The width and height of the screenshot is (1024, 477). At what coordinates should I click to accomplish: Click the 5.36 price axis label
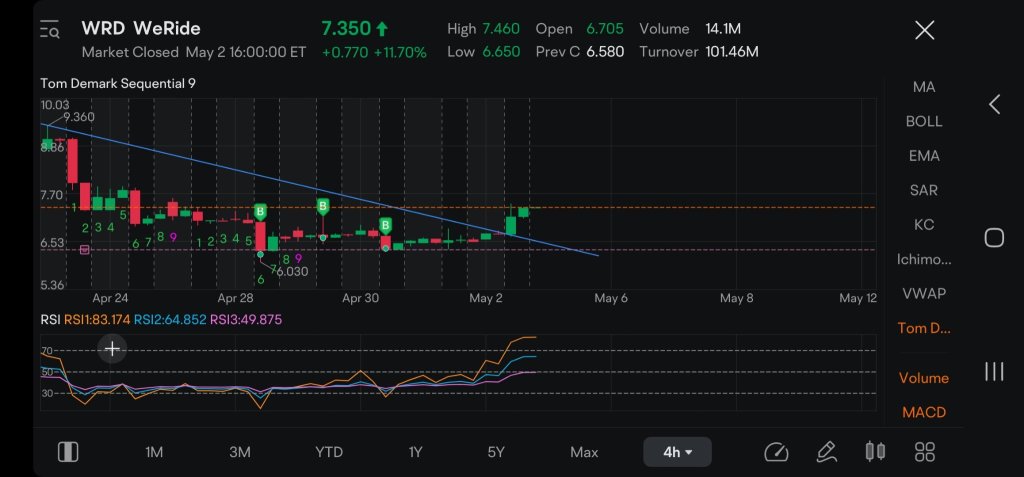click(x=52, y=285)
